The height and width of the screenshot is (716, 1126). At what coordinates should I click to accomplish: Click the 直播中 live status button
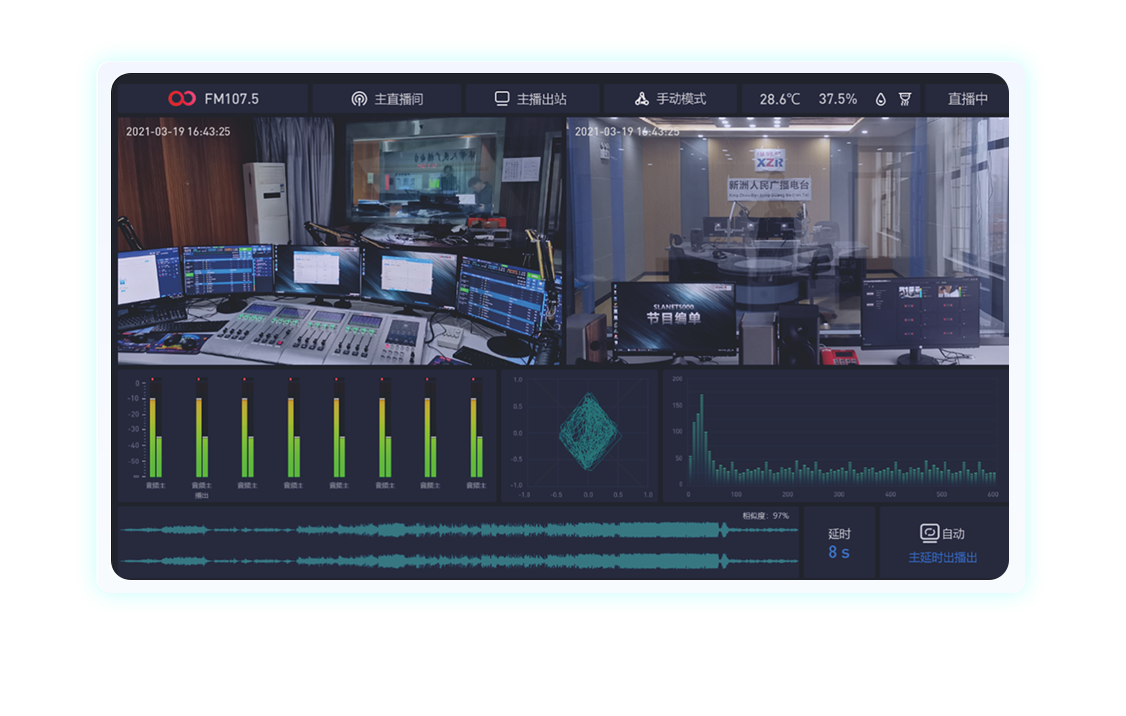967,99
